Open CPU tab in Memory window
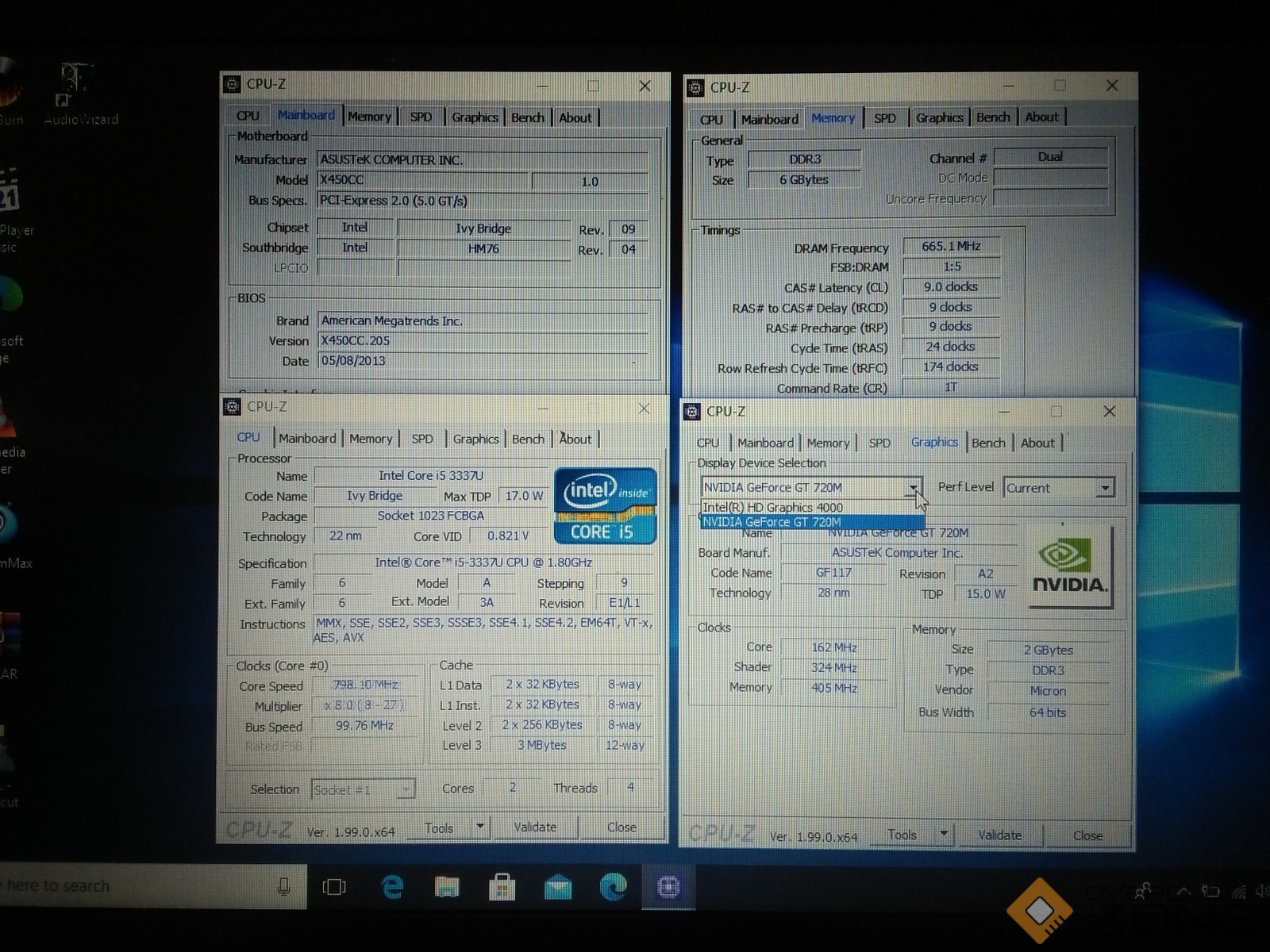Image resolution: width=1270 pixels, height=952 pixels. coord(711,119)
